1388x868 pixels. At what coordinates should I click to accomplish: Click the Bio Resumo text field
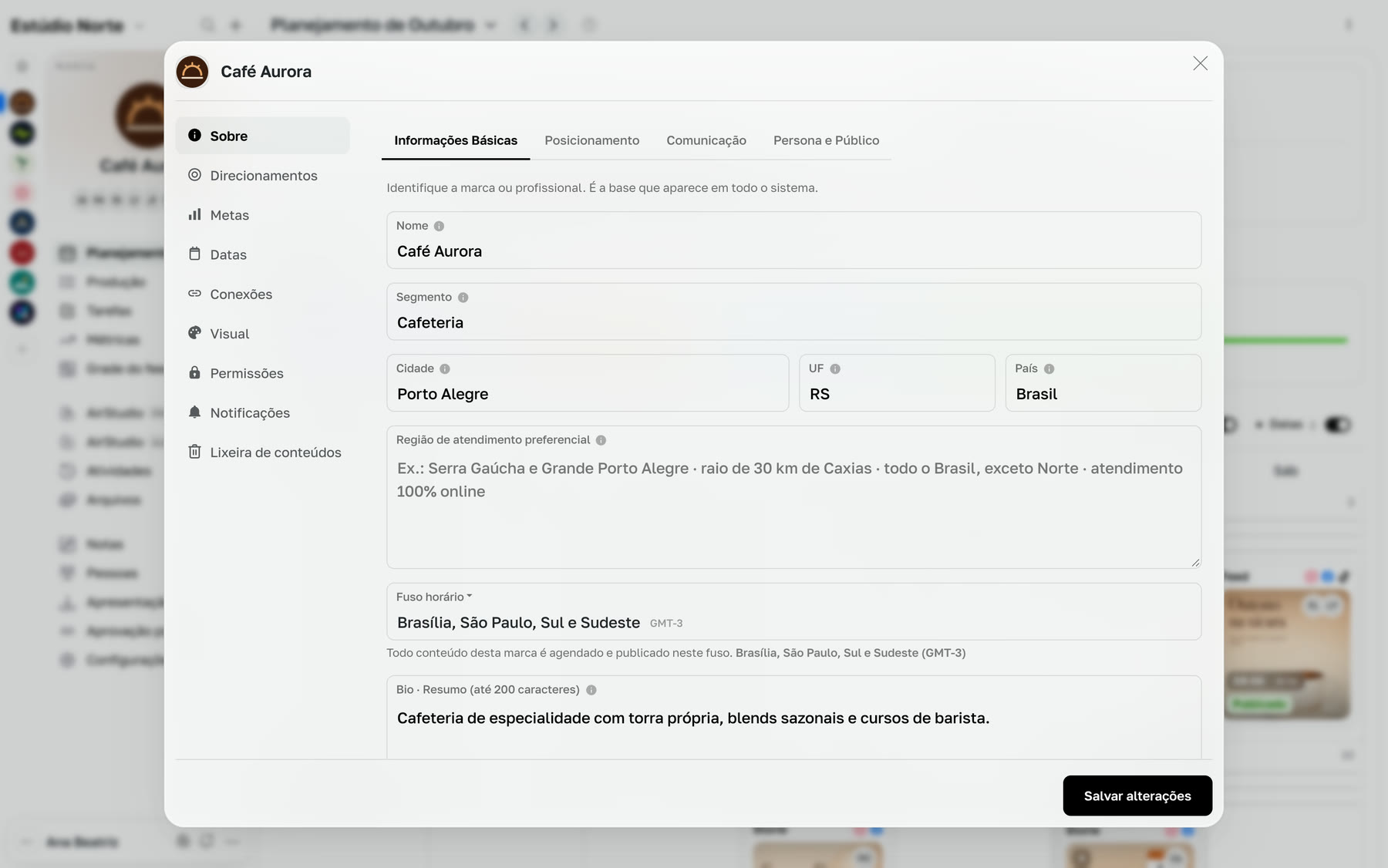[793, 718]
